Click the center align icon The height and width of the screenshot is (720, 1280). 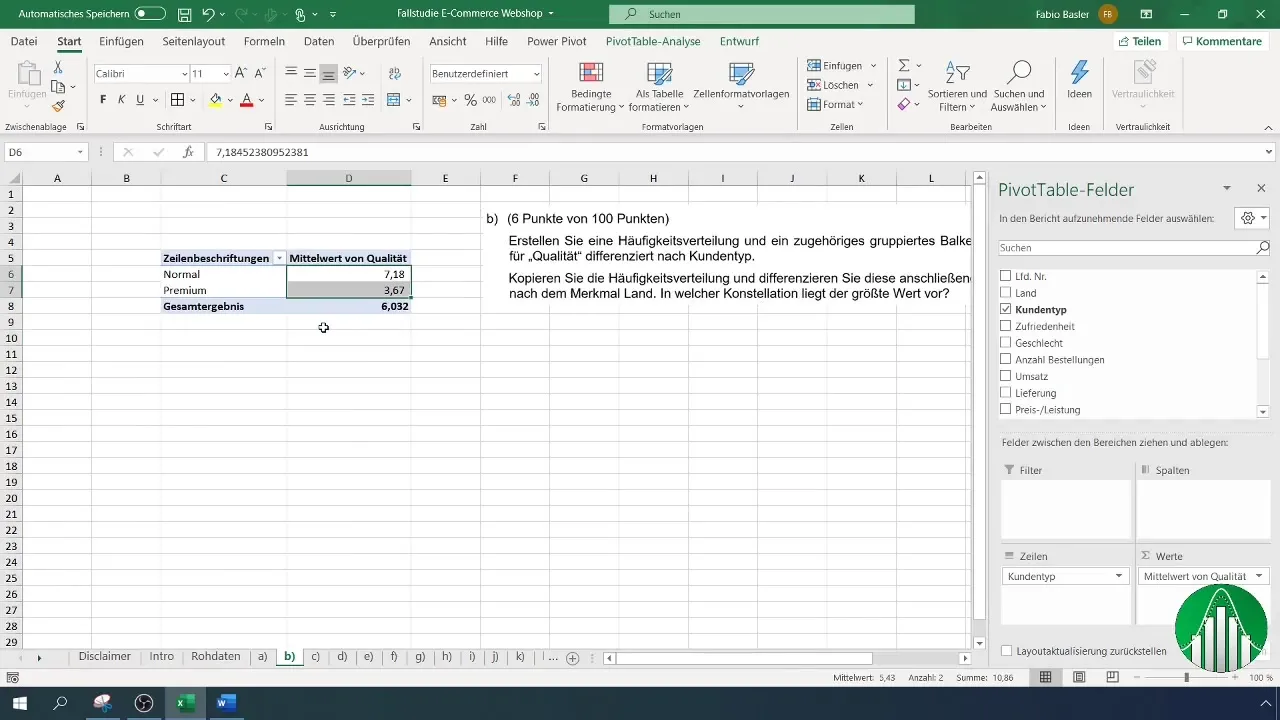point(310,100)
